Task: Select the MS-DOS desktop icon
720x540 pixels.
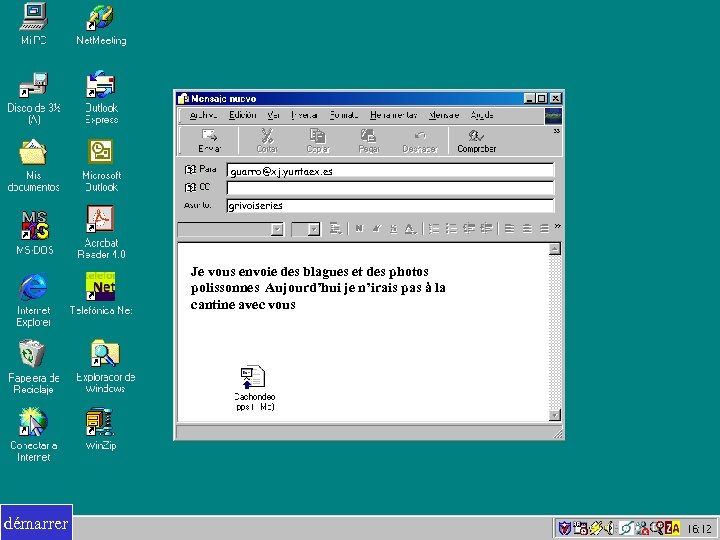Action: tap(34, 233)
